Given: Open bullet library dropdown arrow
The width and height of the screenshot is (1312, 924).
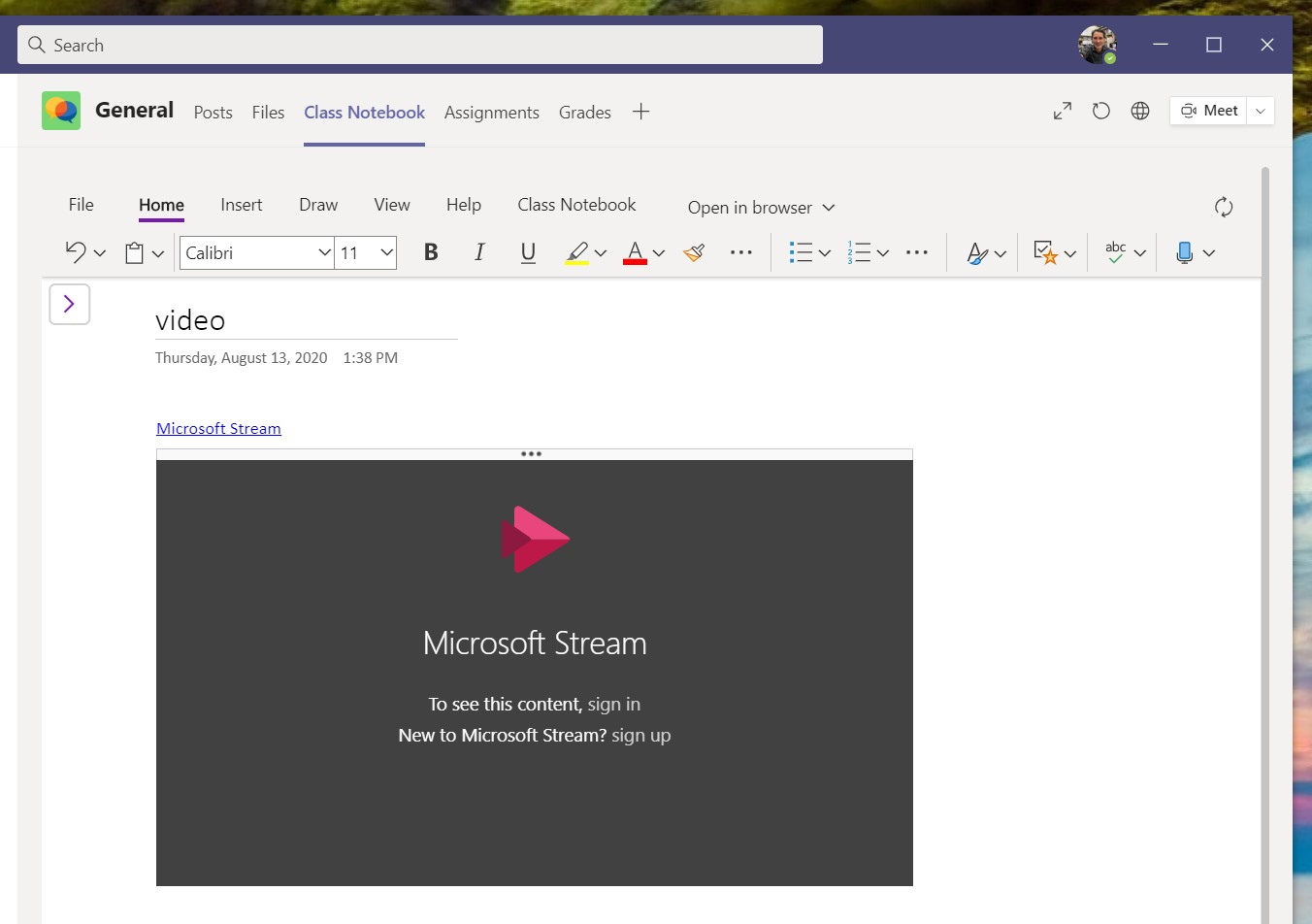Looking at the screenshot, I should coord(825,253).
